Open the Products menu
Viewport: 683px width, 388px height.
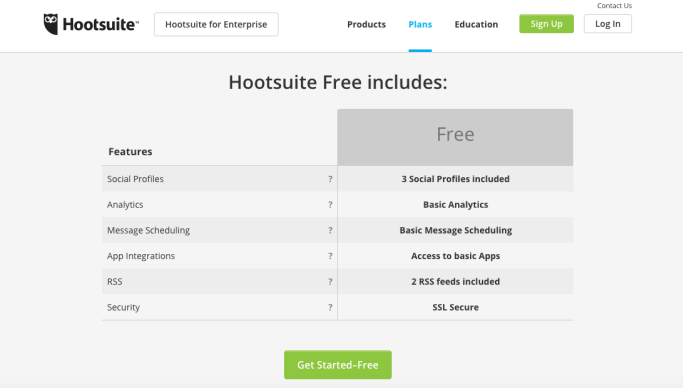coord(366,24)
